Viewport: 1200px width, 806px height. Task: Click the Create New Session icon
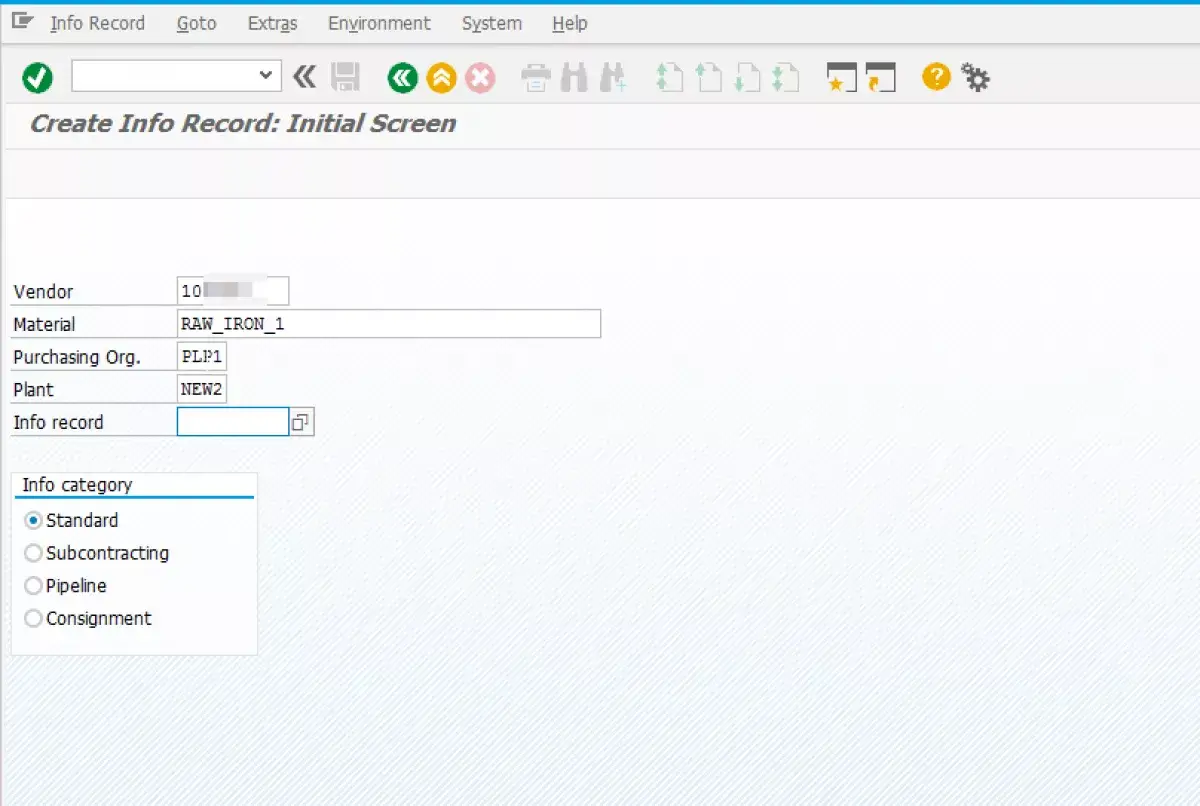tap(842, 77)
